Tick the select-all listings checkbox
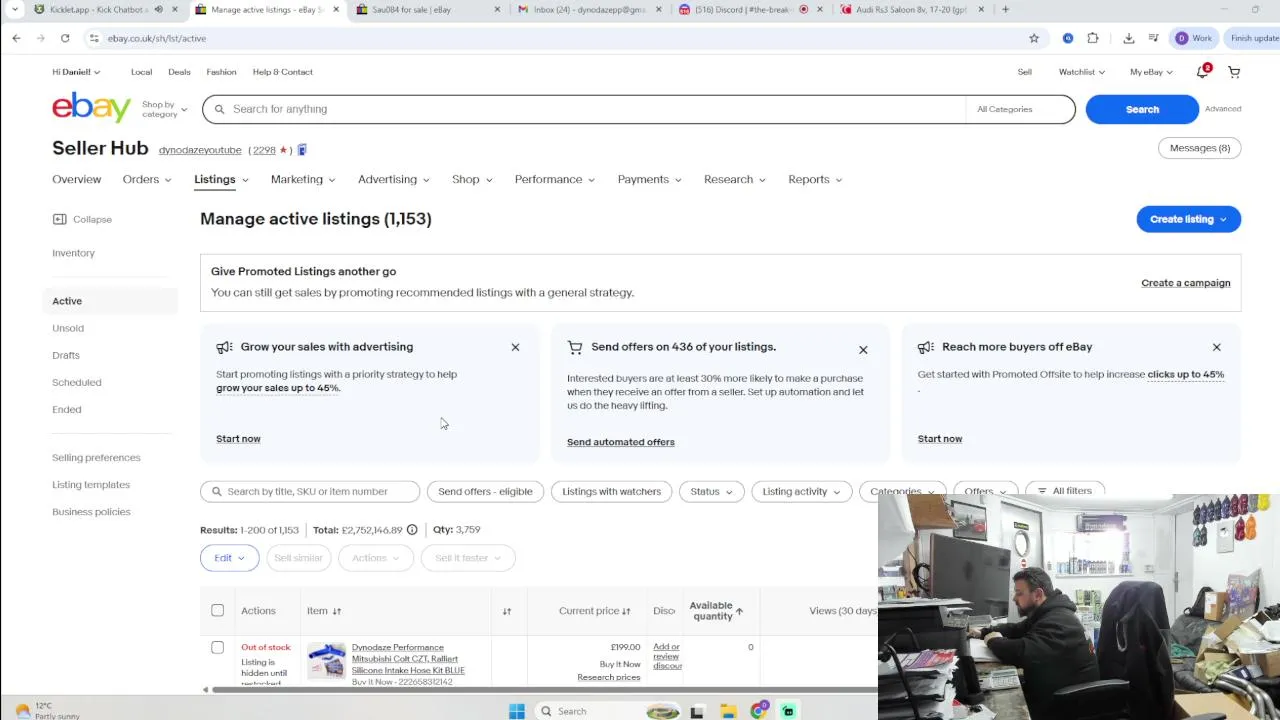The width and height of the screenshot is (1280, 720). pos(217,610)
